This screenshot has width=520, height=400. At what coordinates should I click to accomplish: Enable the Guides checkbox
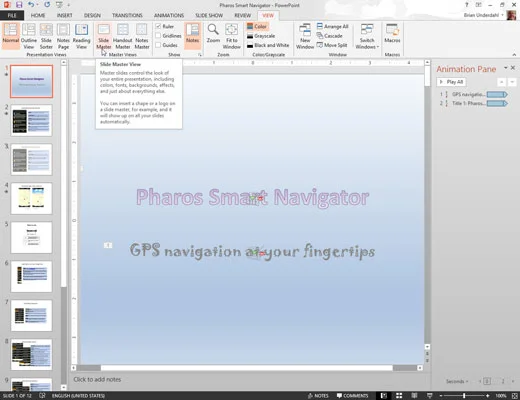coord(158,45)
